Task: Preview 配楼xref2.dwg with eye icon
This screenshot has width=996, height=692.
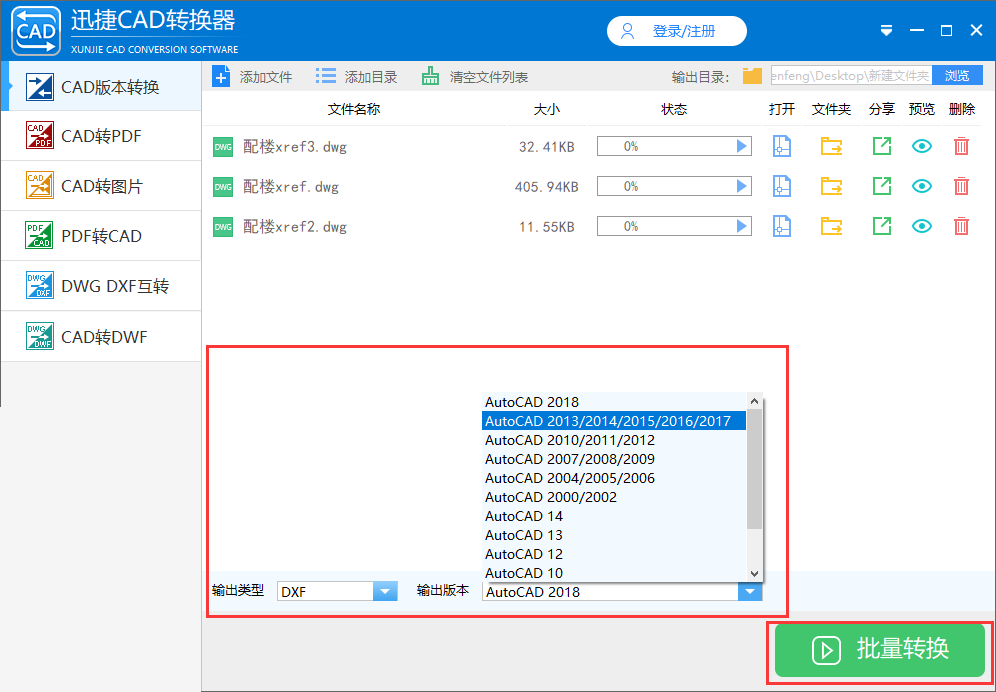Action: (x=922, y=226)
